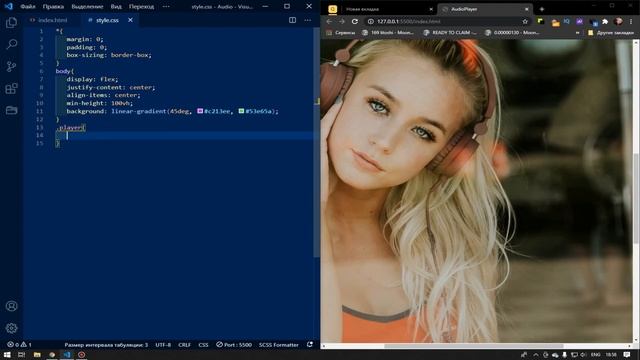Open the Файл menu
Viewport: 640px width, 360px height.
(x=28, y=7)
